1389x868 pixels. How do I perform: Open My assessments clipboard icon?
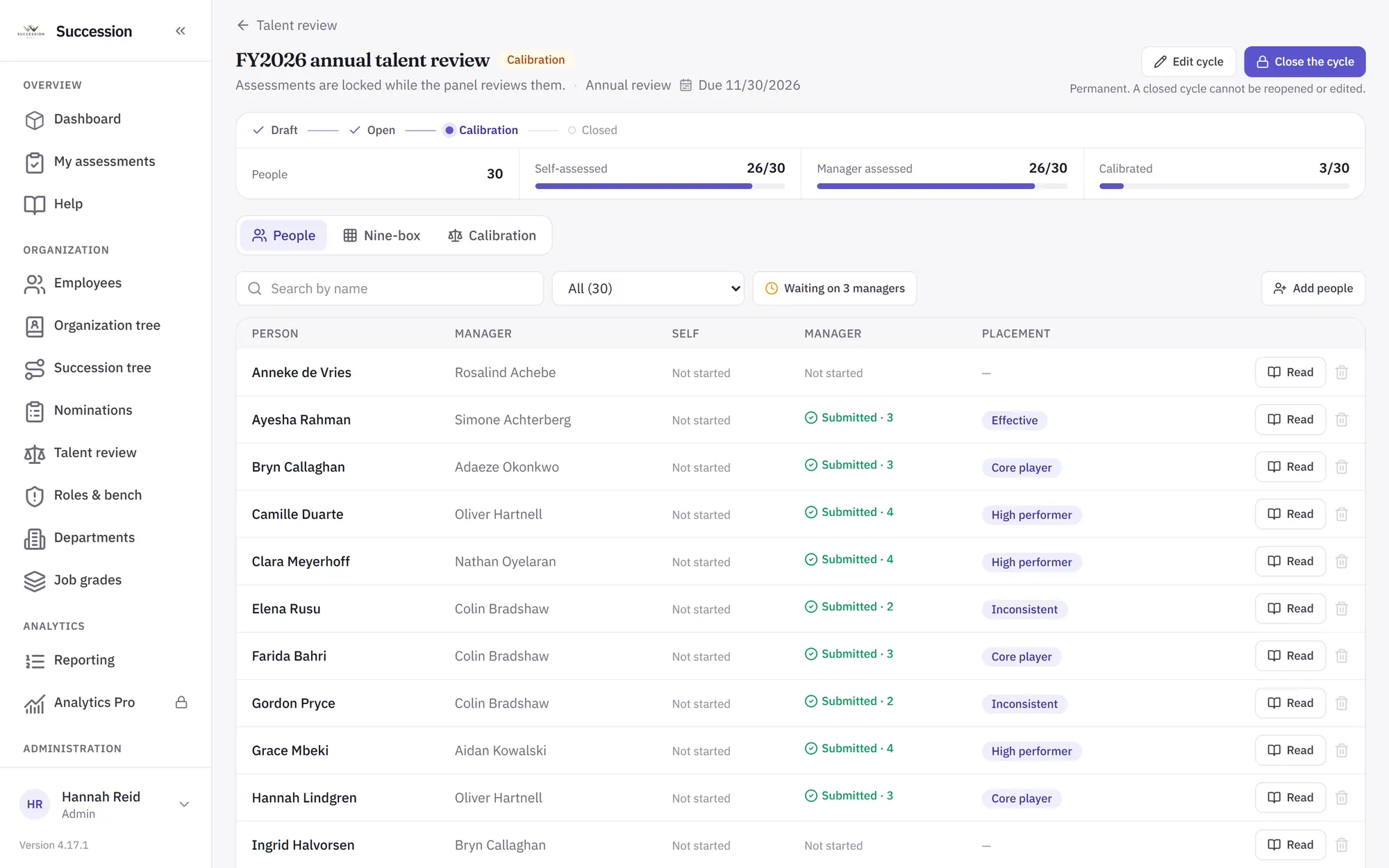(34, 162)
